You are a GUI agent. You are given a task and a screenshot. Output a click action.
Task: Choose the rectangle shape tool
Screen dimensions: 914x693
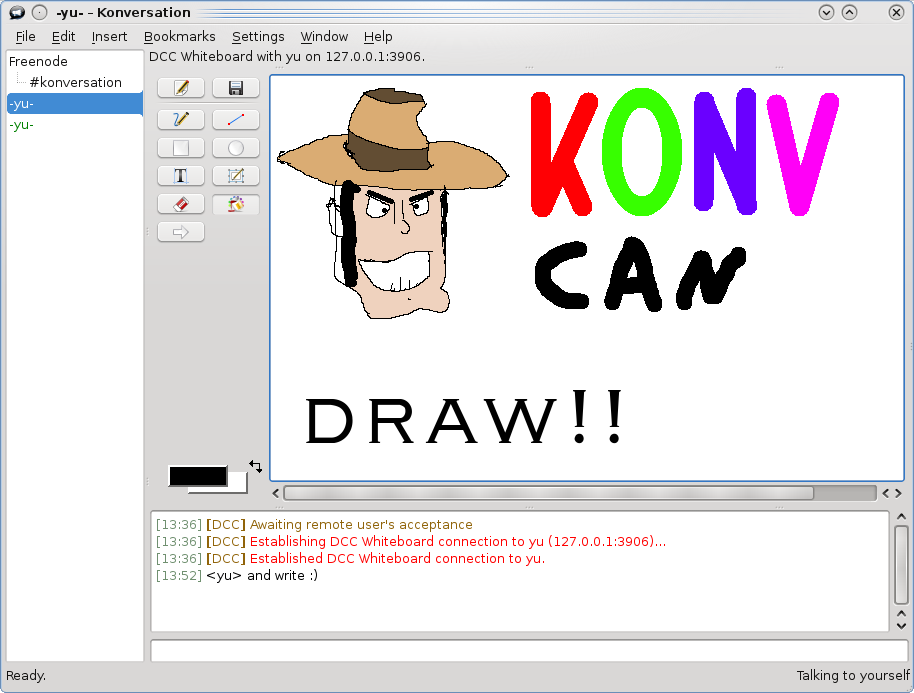click(181, 148)
